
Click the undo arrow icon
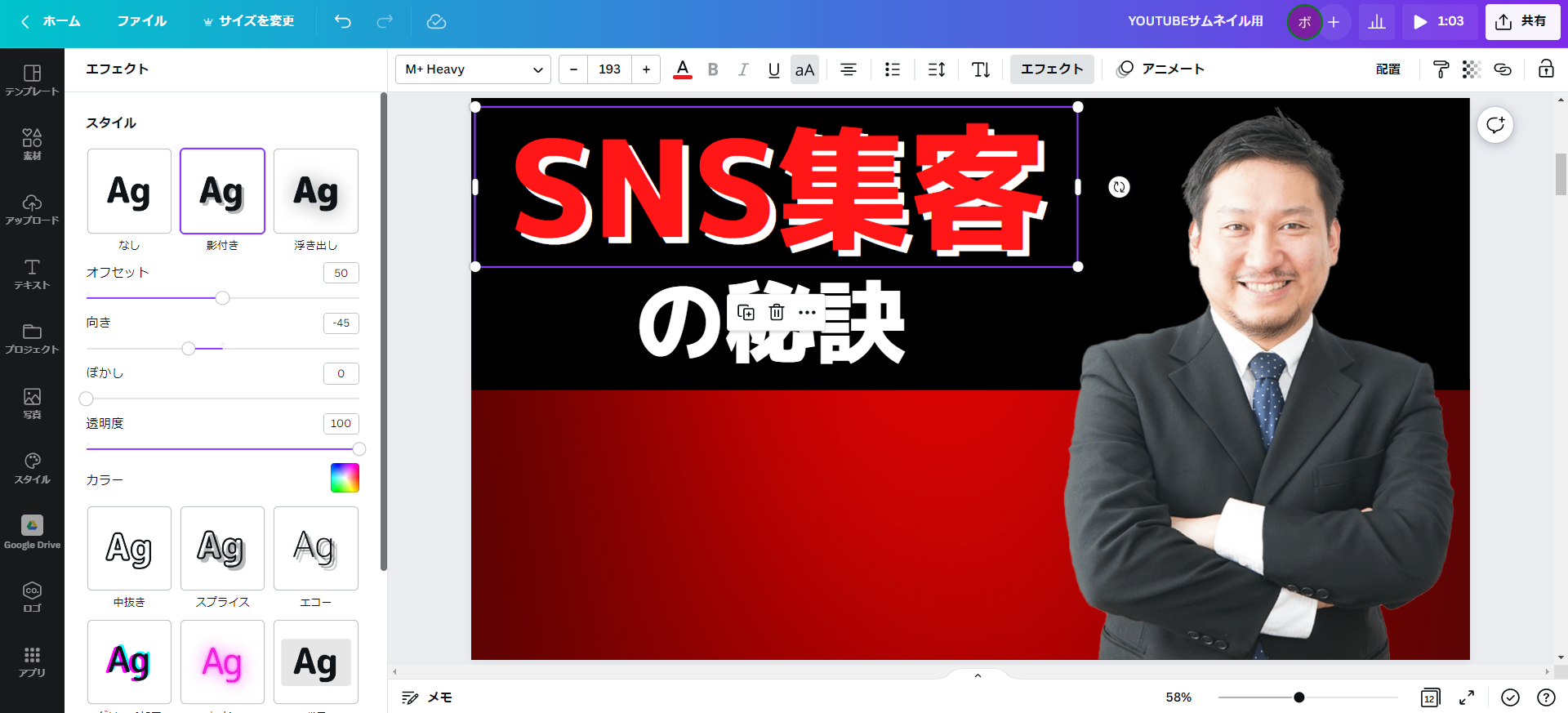coord(343,21)
